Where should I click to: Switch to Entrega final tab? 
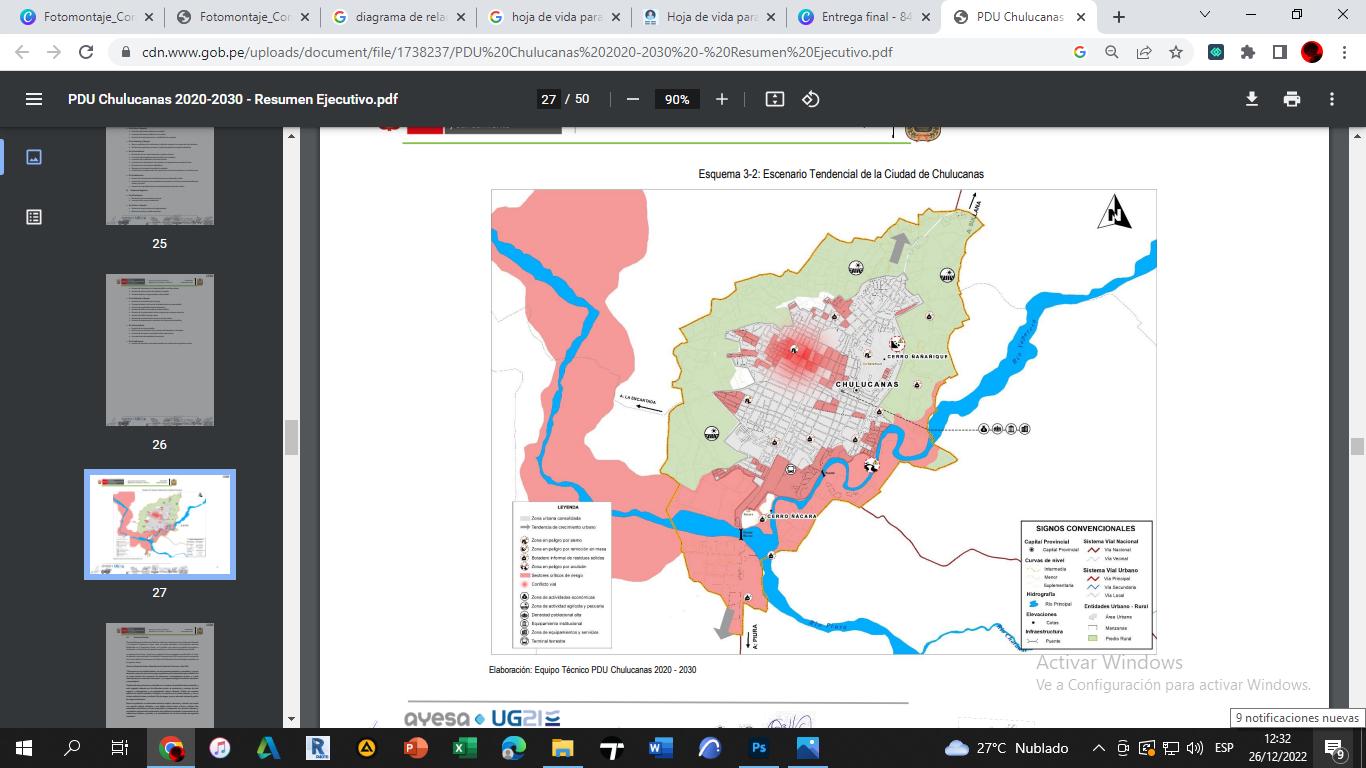click(x=864, y=17)
